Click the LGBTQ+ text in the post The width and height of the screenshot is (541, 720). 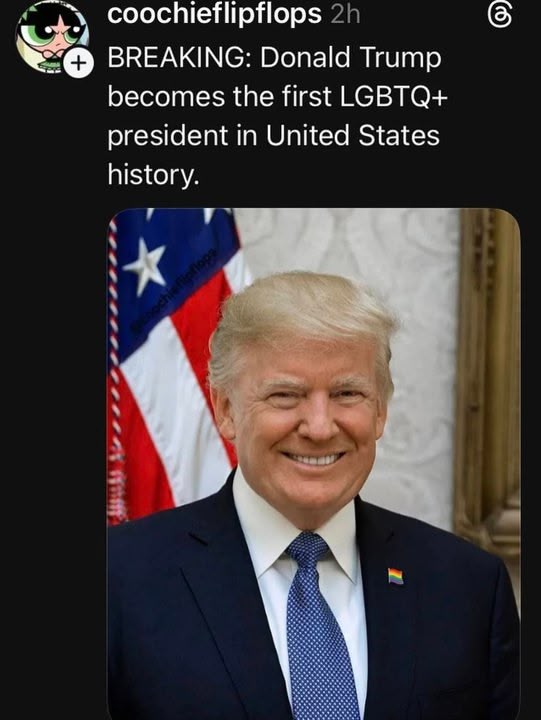393,97
